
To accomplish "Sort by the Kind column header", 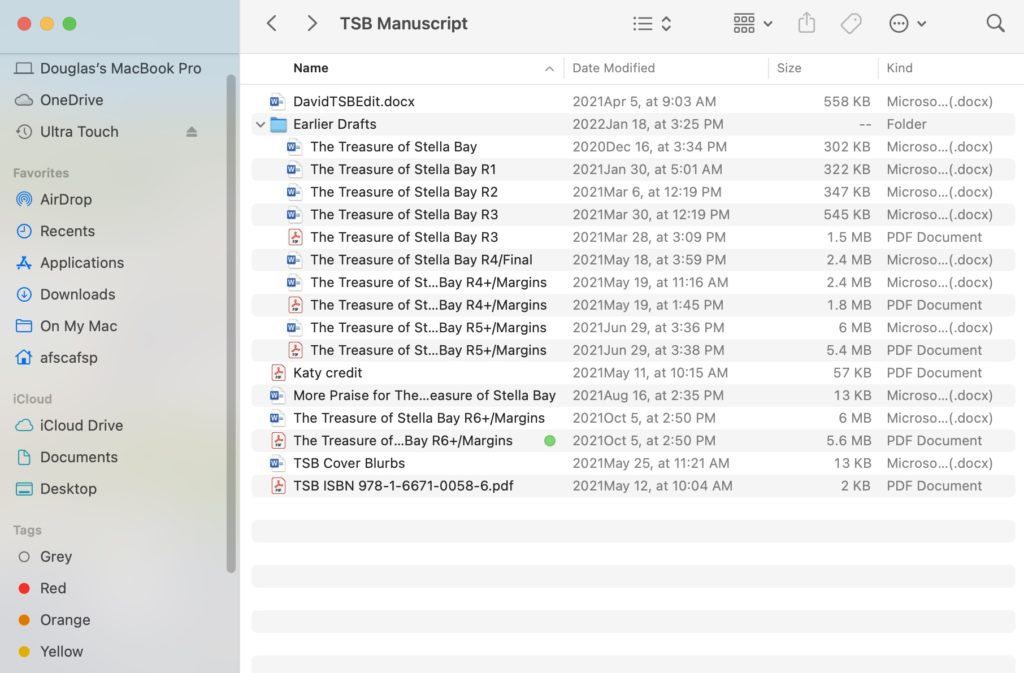I will [x=899, y=68].
